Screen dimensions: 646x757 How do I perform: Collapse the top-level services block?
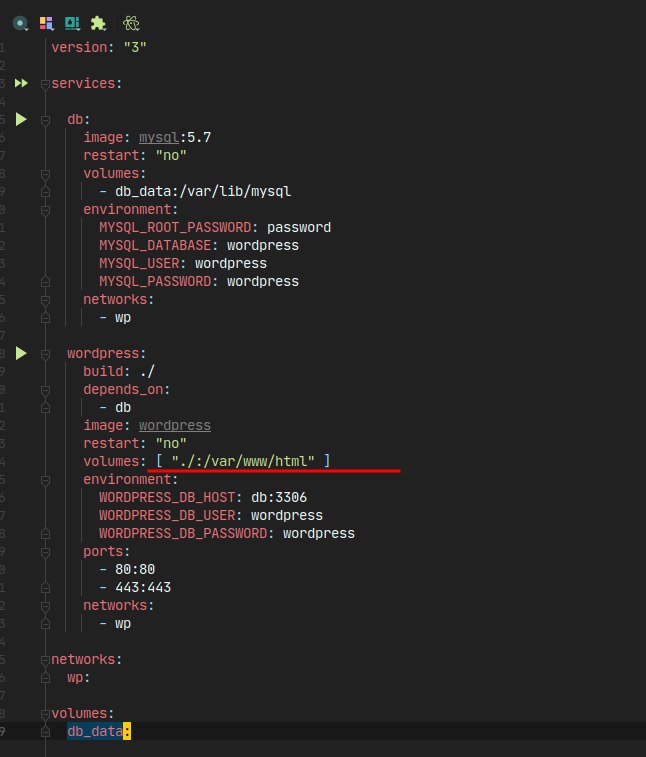[x=45, y=84]
